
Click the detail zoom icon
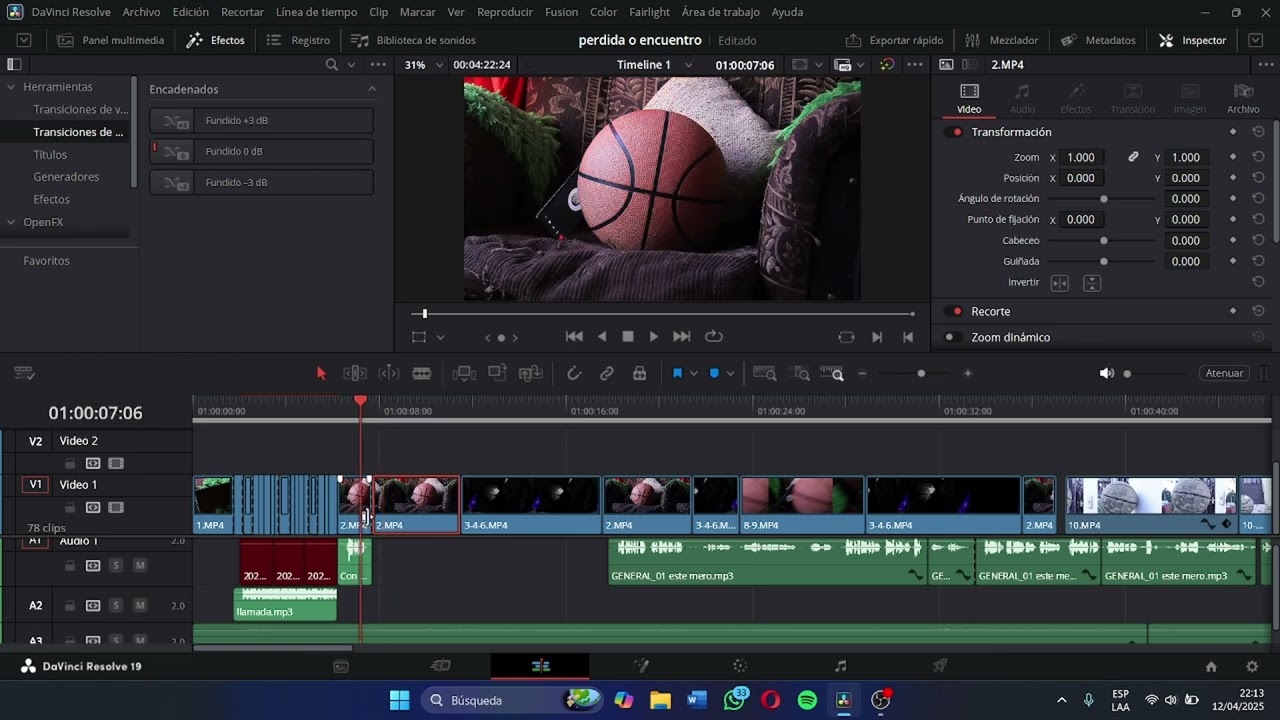click(x=802, y=373)
